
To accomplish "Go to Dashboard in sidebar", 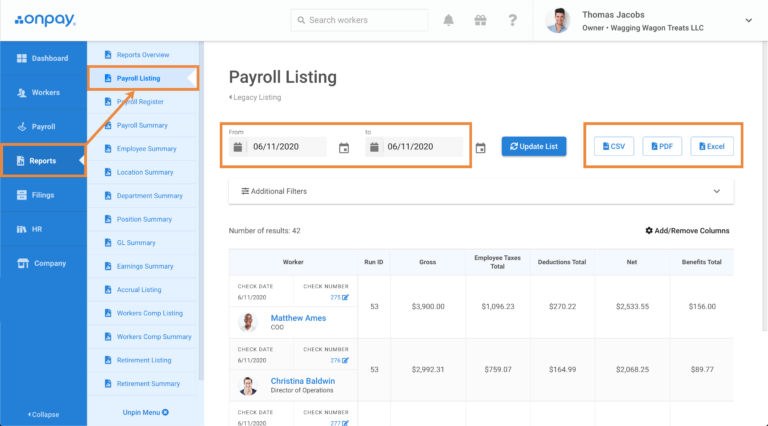I will point(44,58).
